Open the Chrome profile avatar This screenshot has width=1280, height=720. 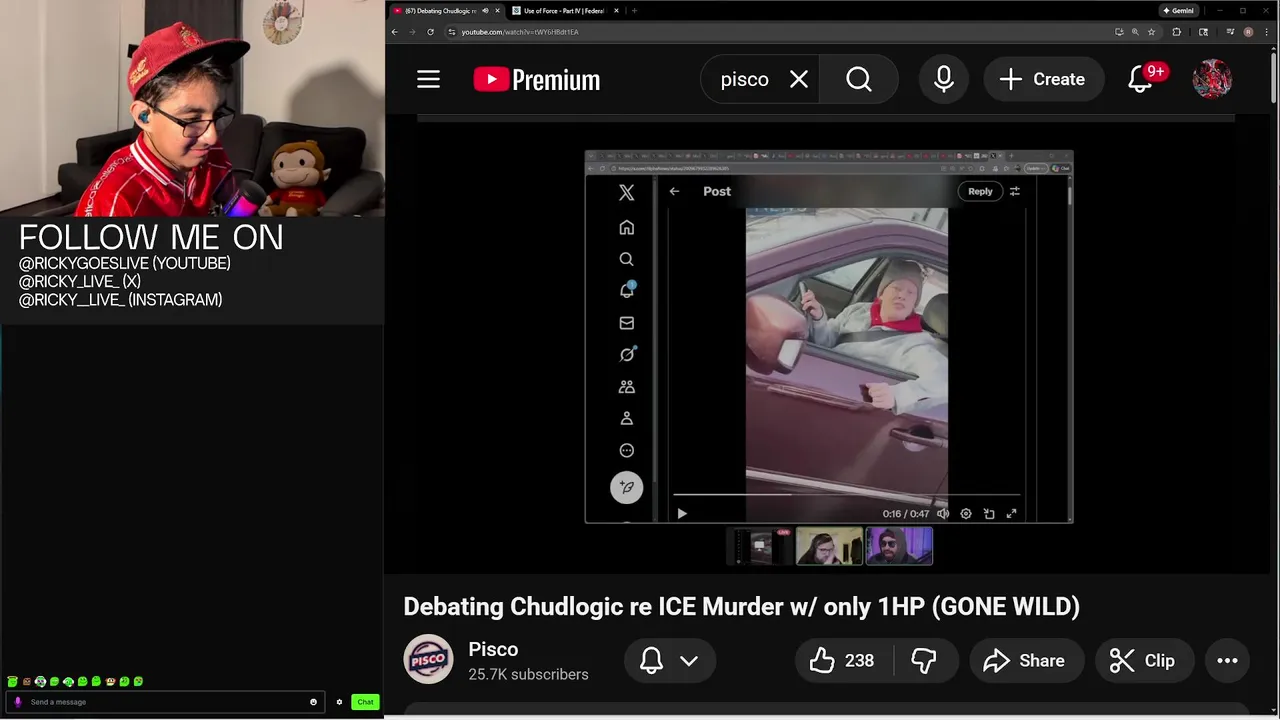coord(1248,32)
